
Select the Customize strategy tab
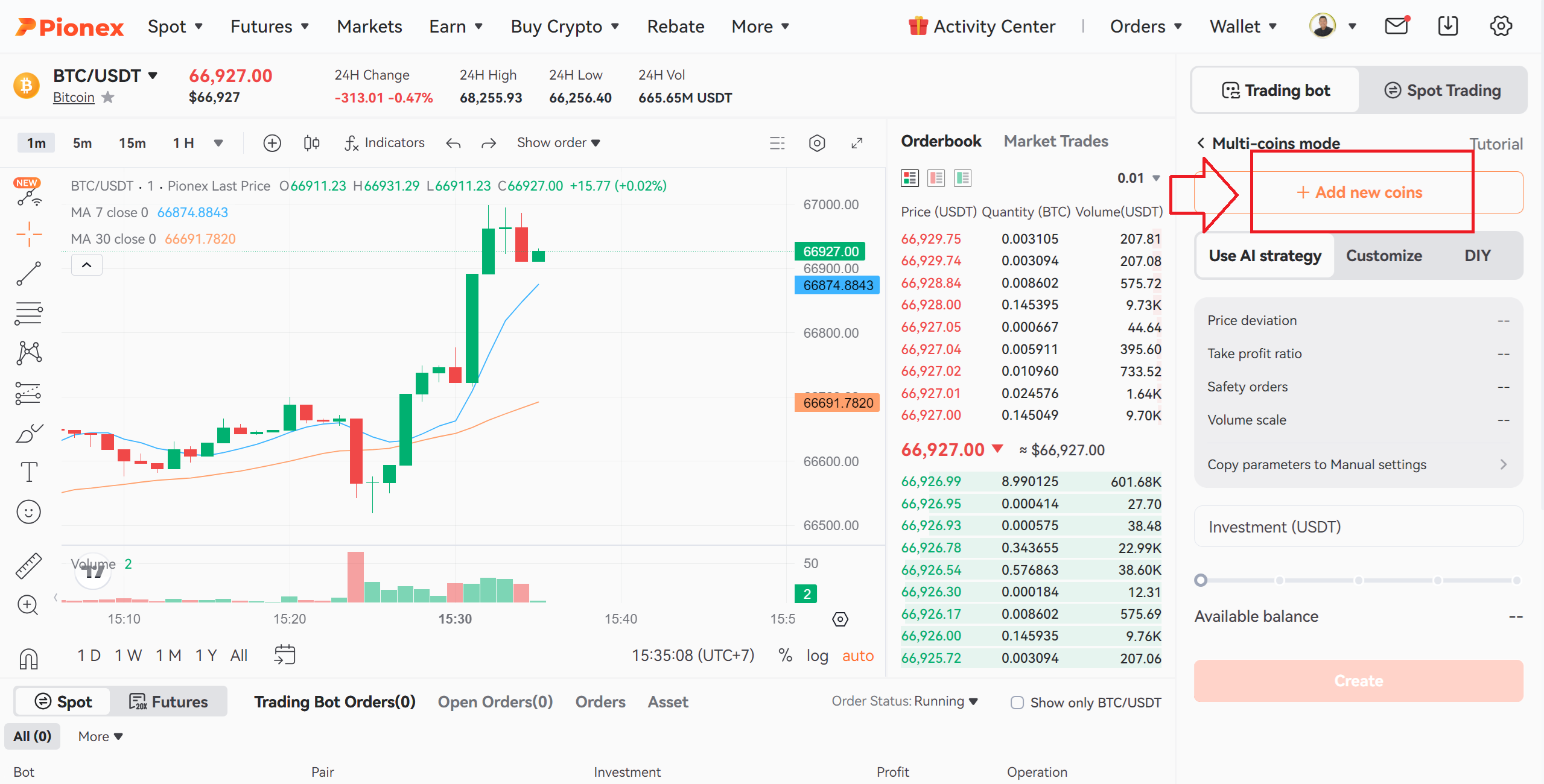coord(1384,256)
